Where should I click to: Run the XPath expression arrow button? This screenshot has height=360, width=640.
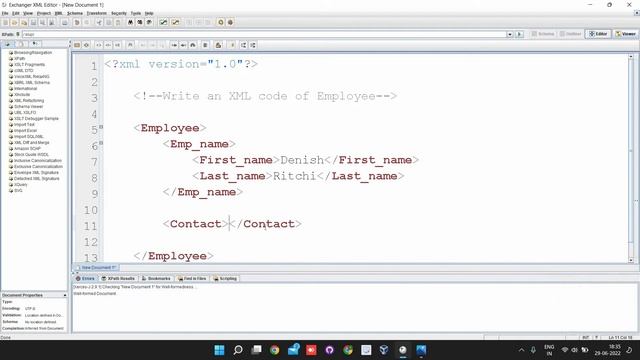[x=519, y=34]
